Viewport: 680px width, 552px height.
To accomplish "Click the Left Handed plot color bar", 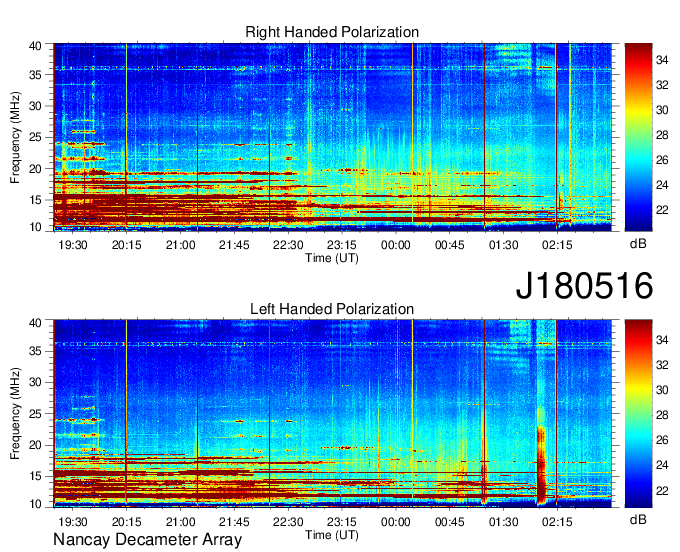I will tap(638, 414).
